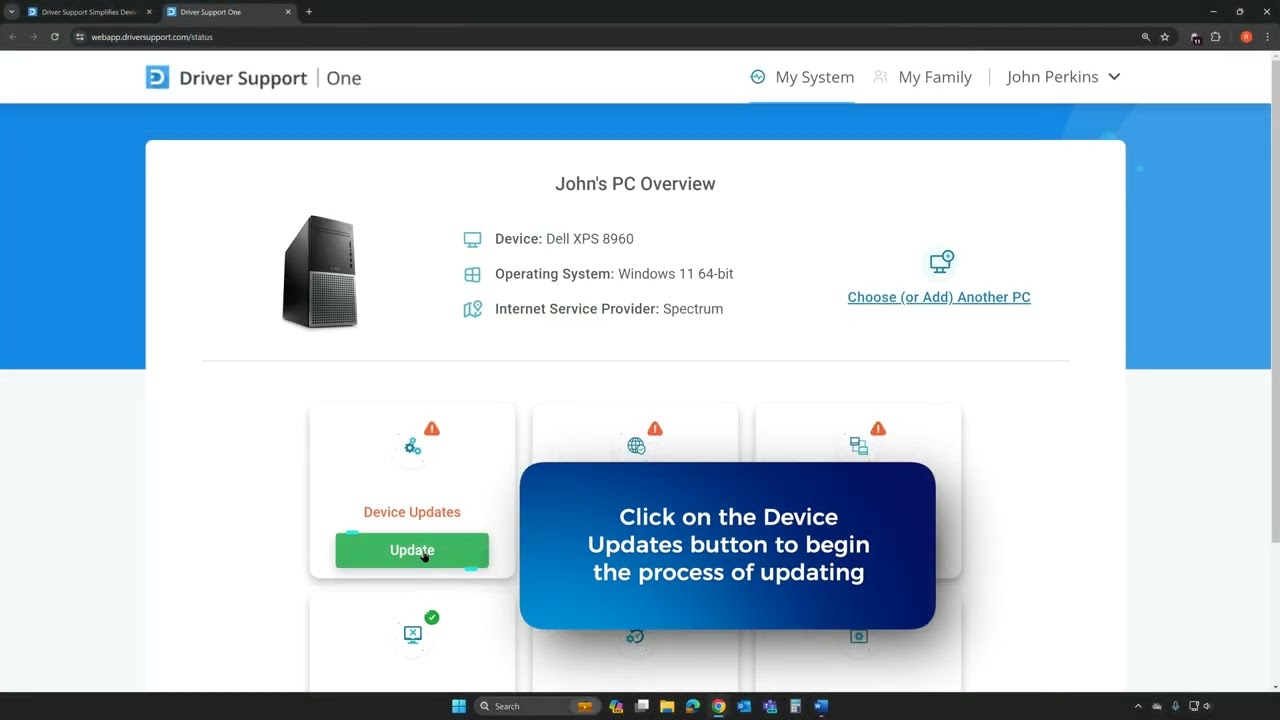Image resolution: width=1280 pixels, height=720 pixels.
Task: Click the Device Updates orange warning badge
Action: click(x=432, y=429)
